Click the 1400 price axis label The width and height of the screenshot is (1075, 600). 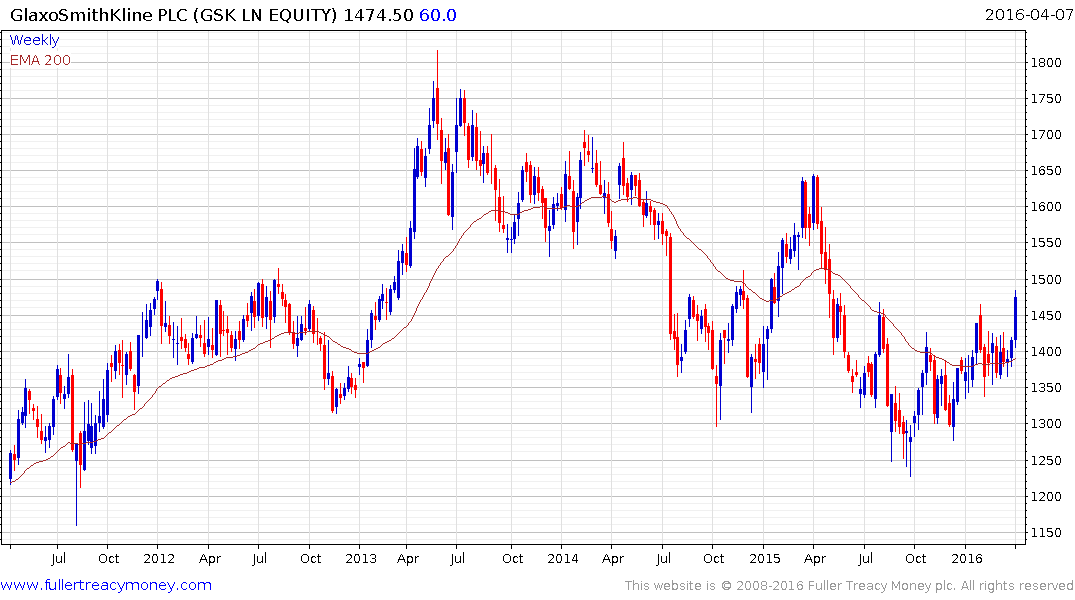coord(1046,352)
